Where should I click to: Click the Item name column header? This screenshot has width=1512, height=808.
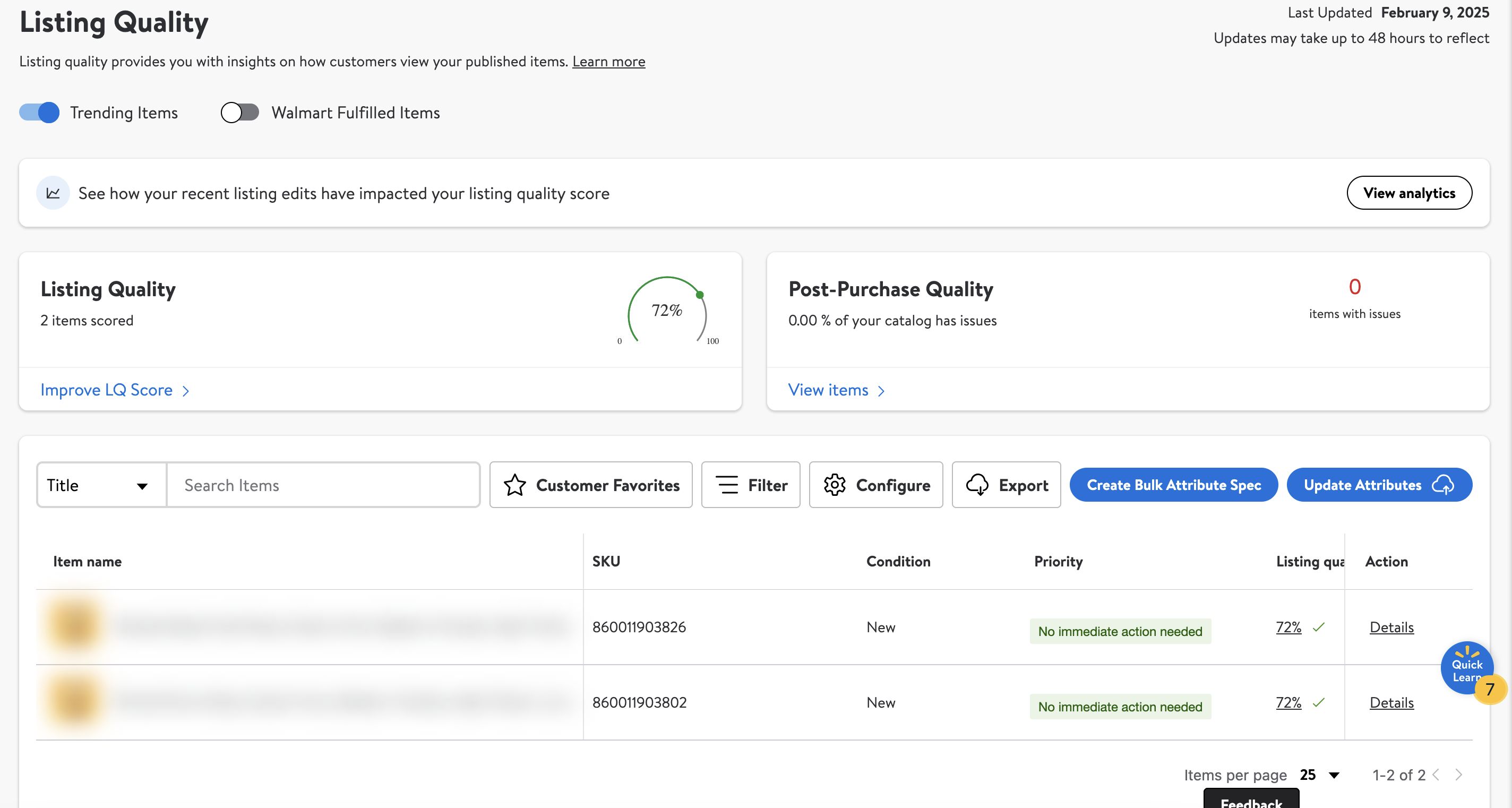[88, 562]
